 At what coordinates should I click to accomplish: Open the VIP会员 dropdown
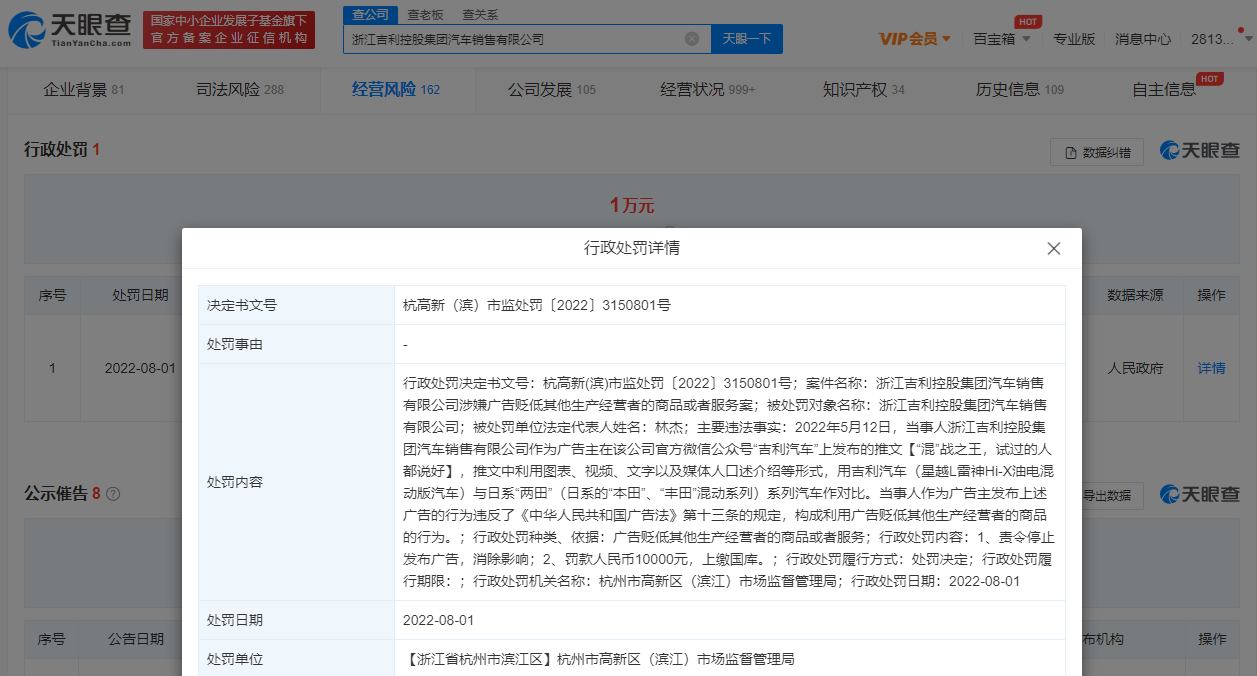point(915,39)
